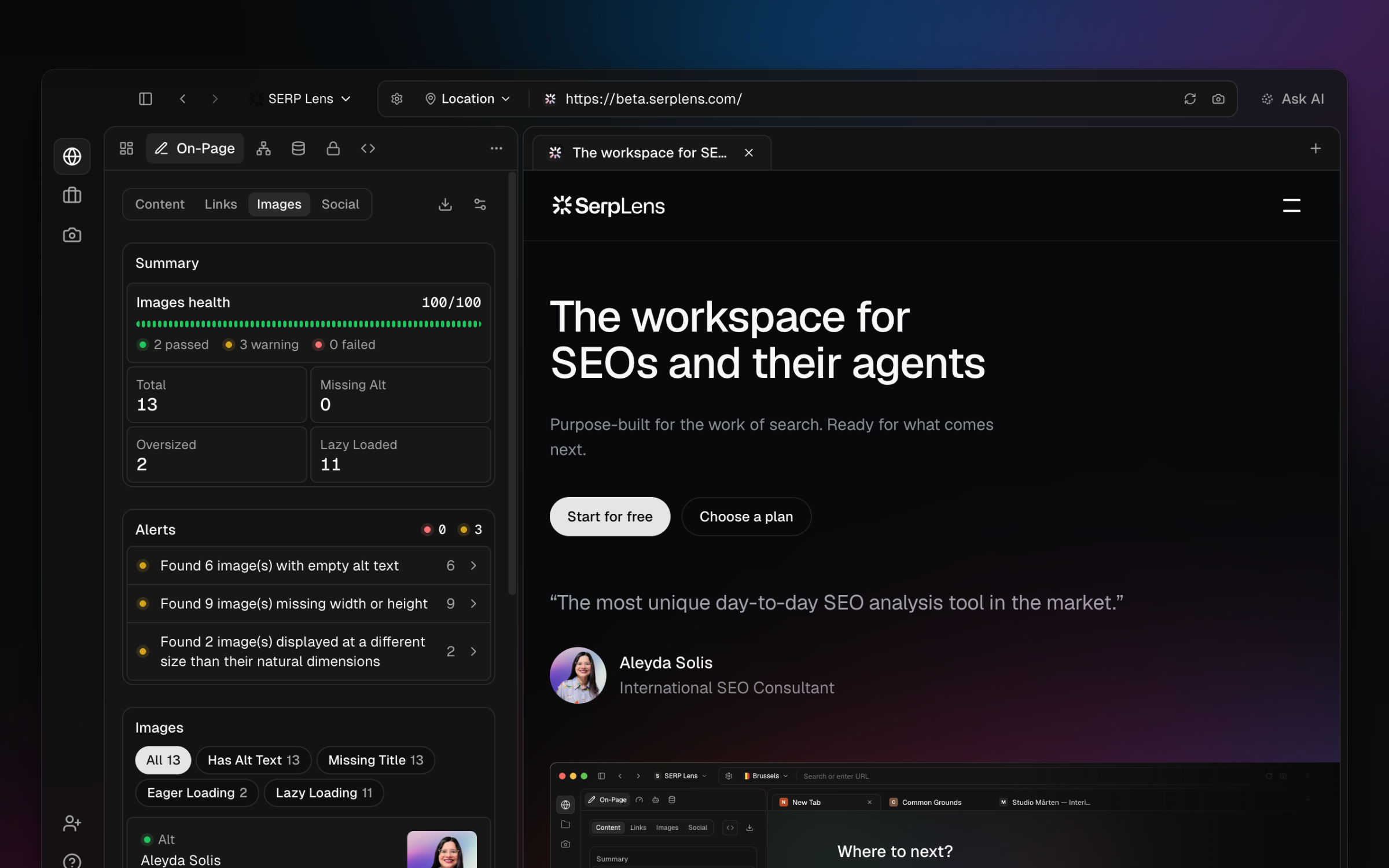Open the camera icon in left sidebar
Viewport: 1389px width, 868px height.
(72, 235)
